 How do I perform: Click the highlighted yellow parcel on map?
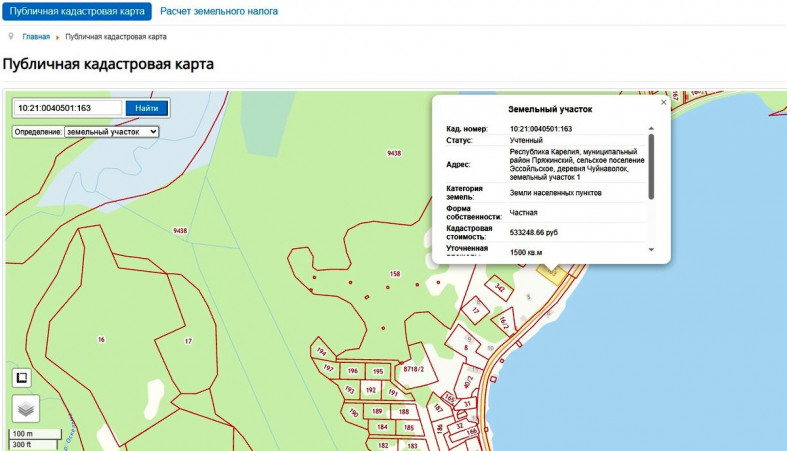pos(549,269)
